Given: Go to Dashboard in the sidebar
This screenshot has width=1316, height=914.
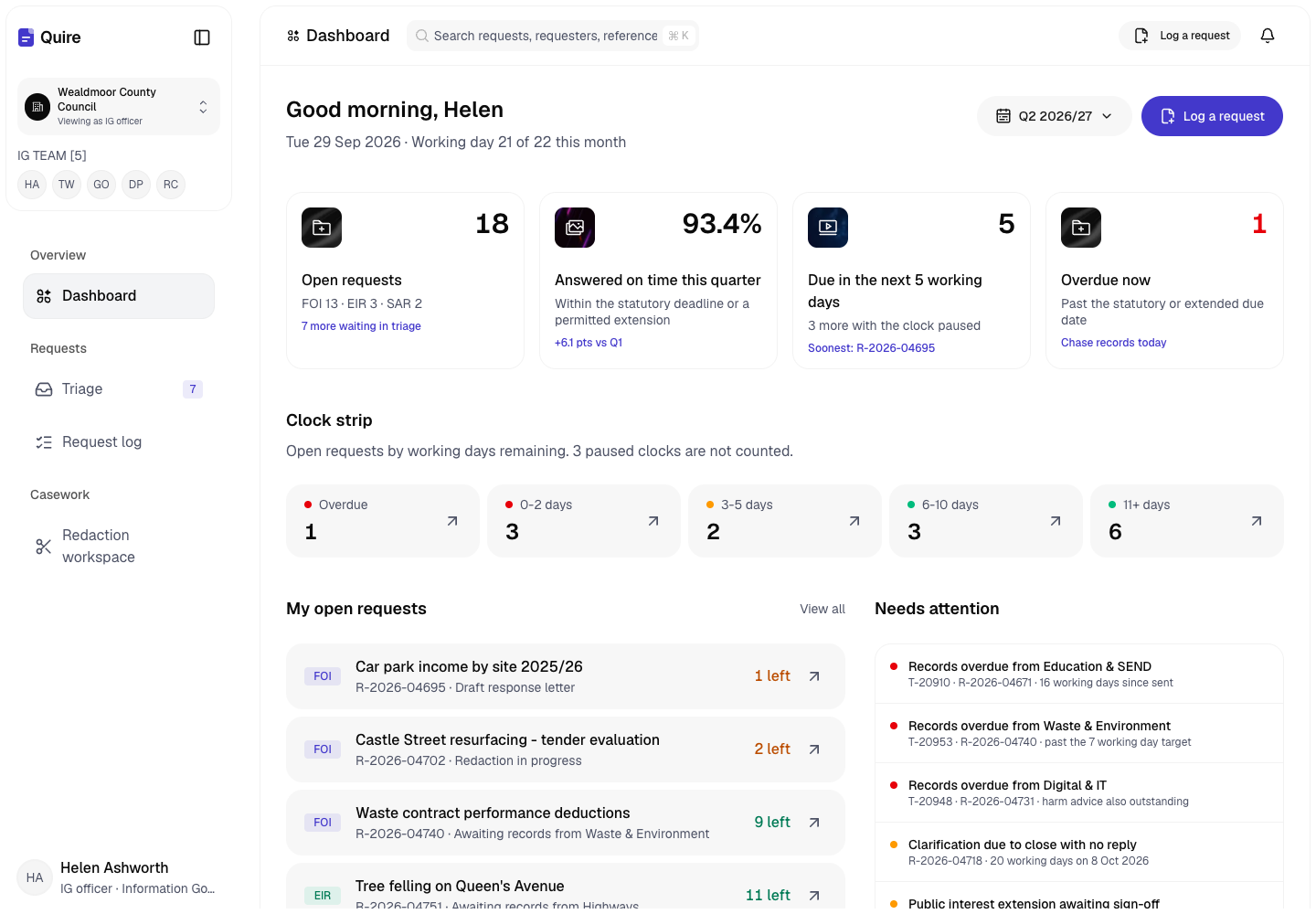Looking at the screenshot, I should [x=119, y=296].
